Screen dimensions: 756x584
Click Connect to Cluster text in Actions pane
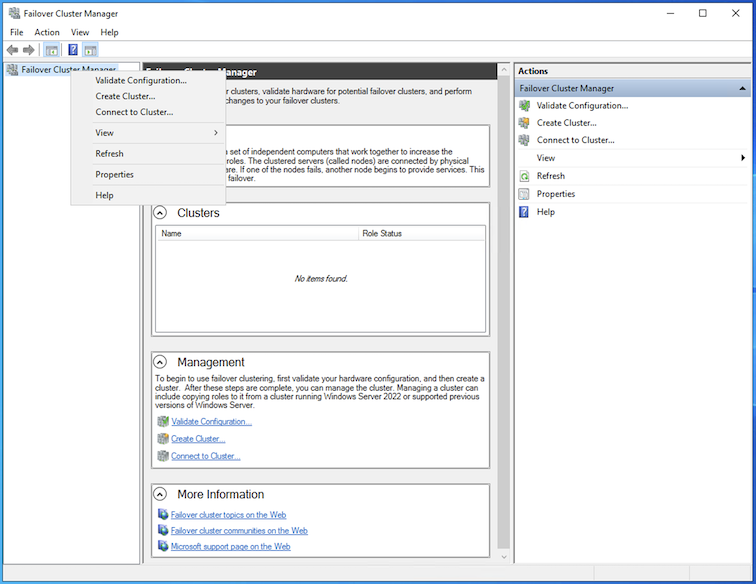pos(576,140)
